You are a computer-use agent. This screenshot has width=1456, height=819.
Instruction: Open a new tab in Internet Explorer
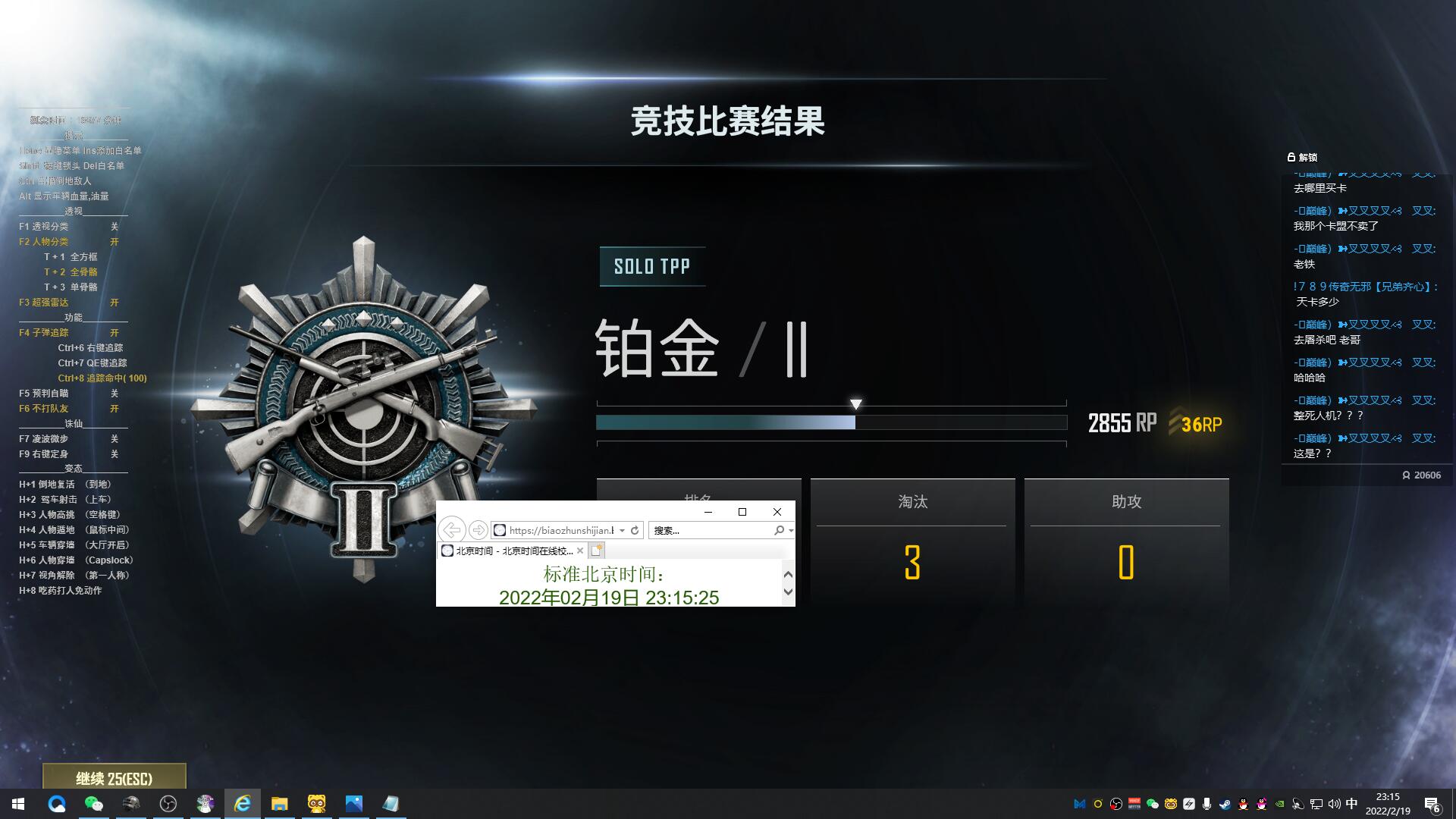coord(597,551)
